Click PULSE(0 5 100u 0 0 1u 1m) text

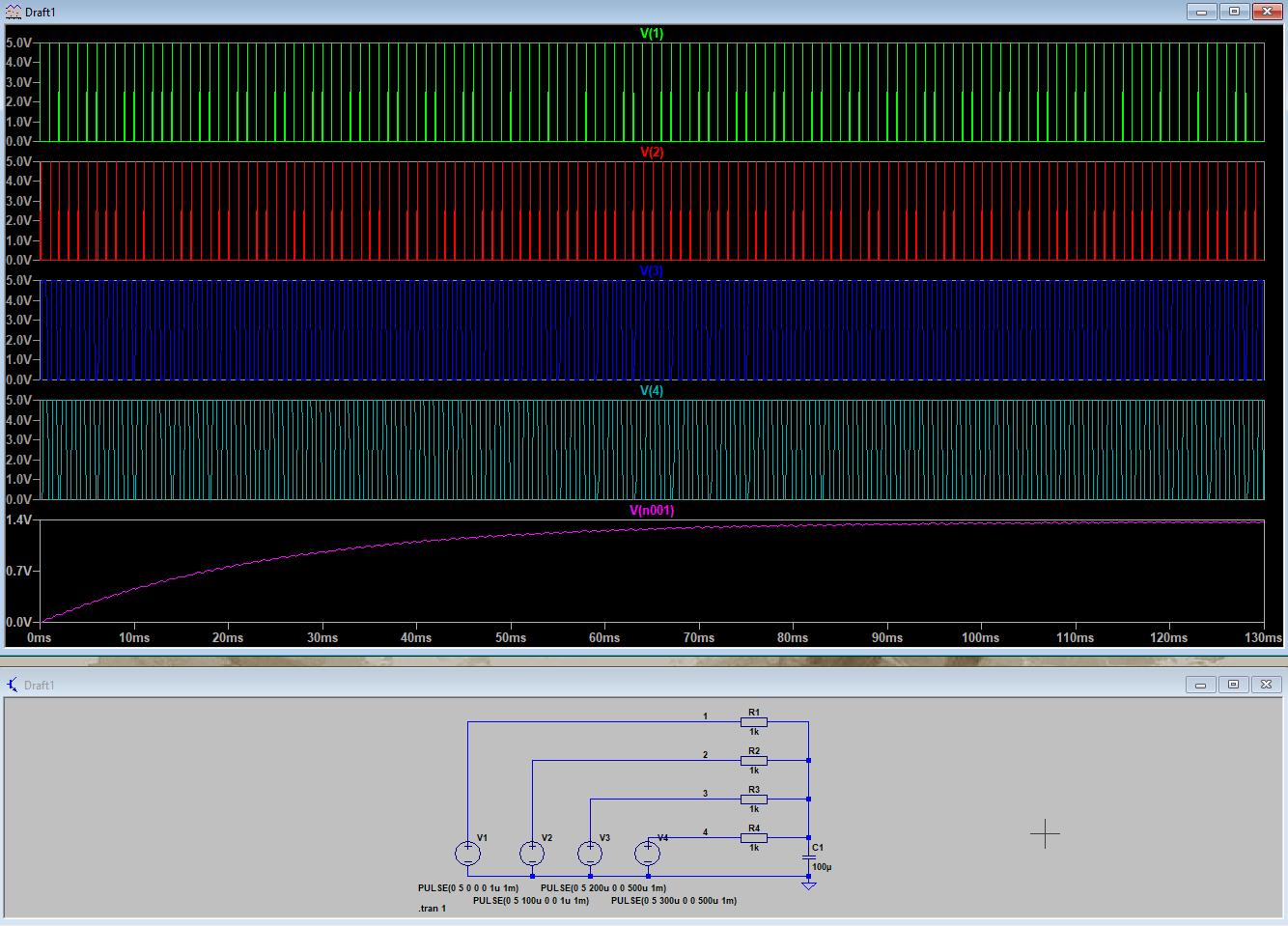[x=531, y=901]
